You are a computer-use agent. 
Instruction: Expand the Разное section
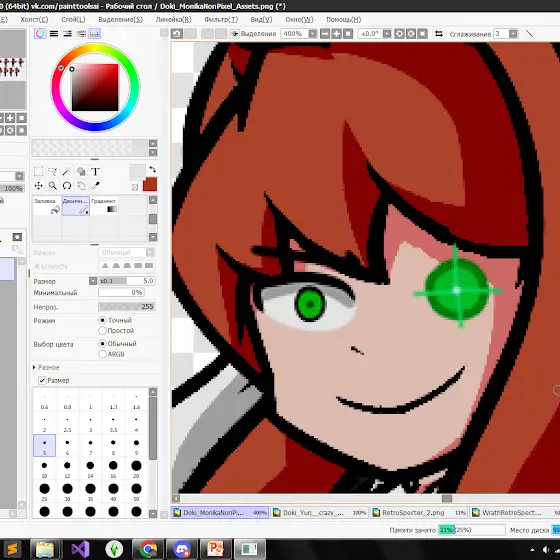(x=34, y=367)
